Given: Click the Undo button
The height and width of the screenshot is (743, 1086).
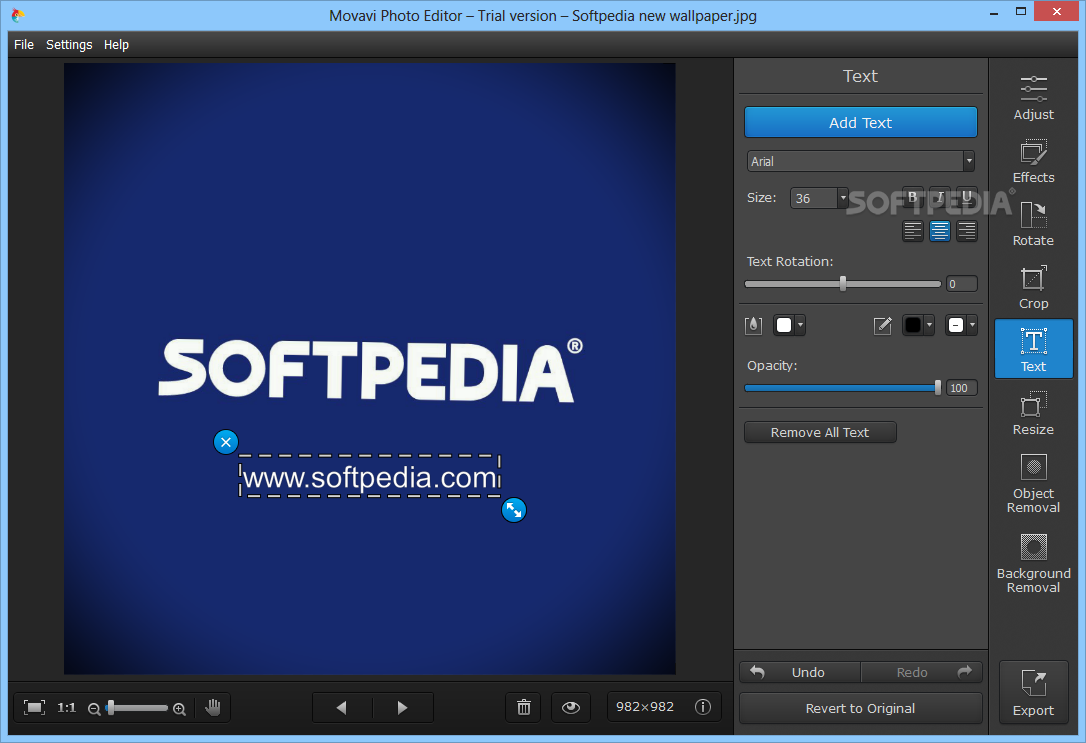Looking at the screenshot, I should tap(800, 672).
